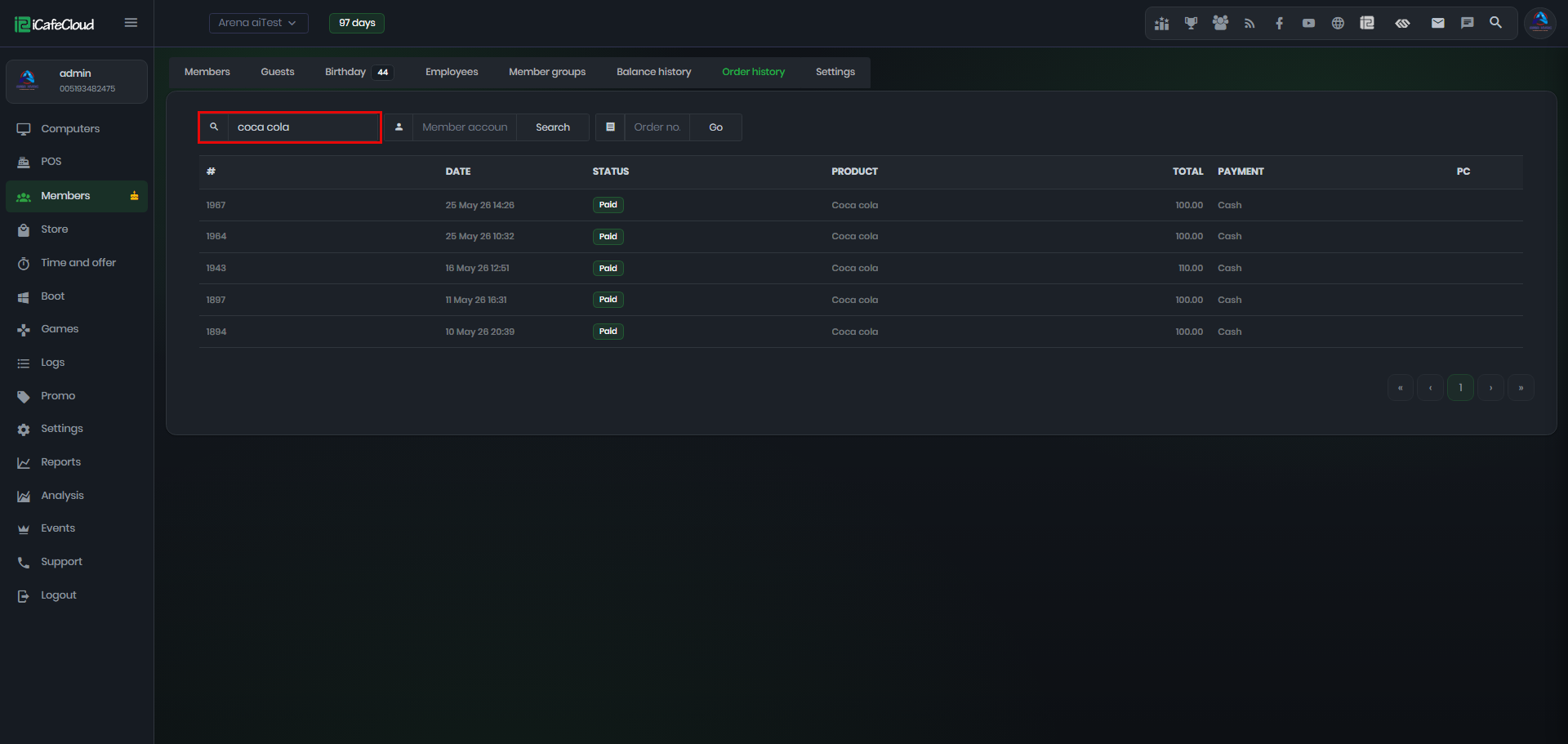Click order number 1894
Image resolution: width=1568 pixels, height=744 pixels.
[x=216, y=332]
